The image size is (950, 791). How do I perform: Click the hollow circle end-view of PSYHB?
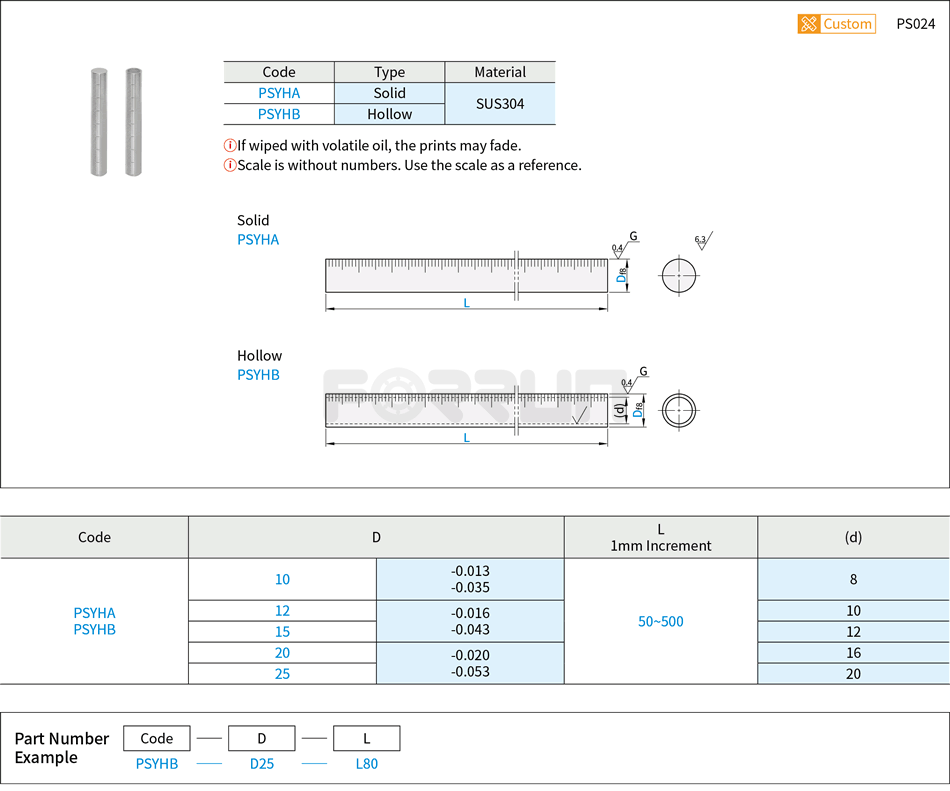pyautogui.click(x=679, y=409)
